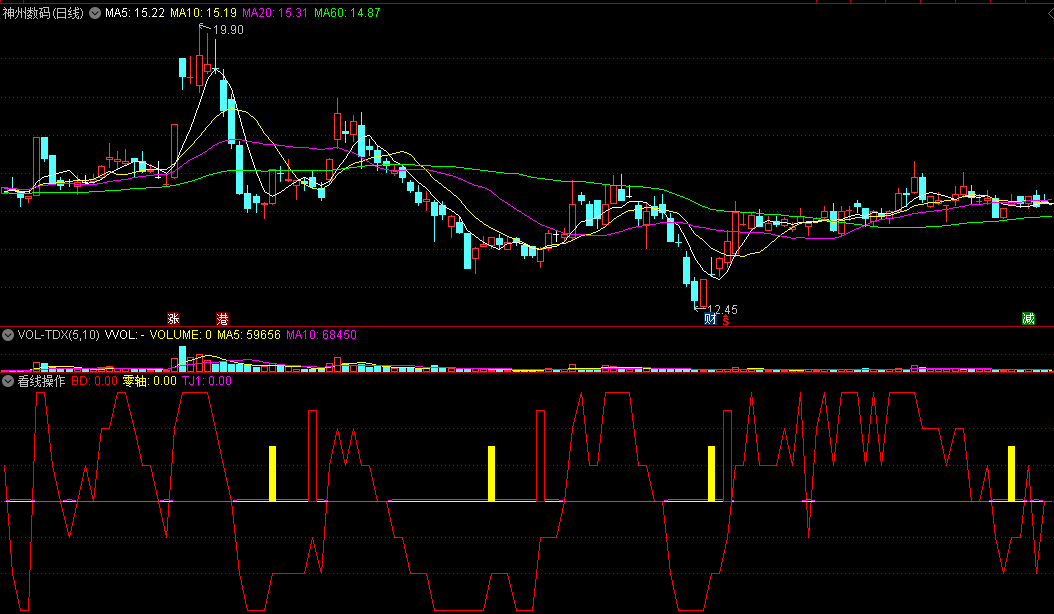Click the red 港 event marker
Viewport: 1054px width, 614px height.
pos(222,319)
